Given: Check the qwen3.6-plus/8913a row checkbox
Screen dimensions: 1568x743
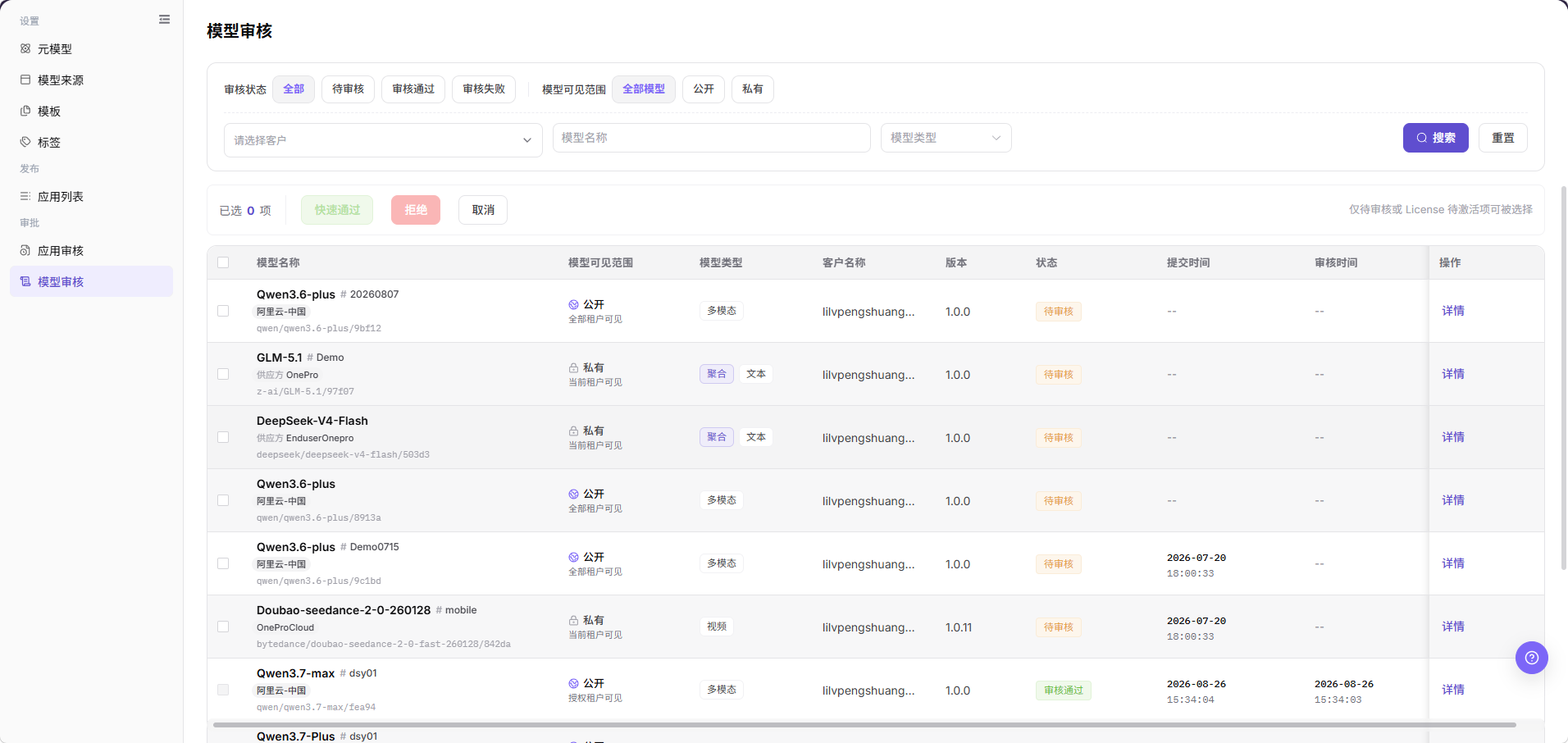Looking at the screenshot, I should tap(223, 500).
